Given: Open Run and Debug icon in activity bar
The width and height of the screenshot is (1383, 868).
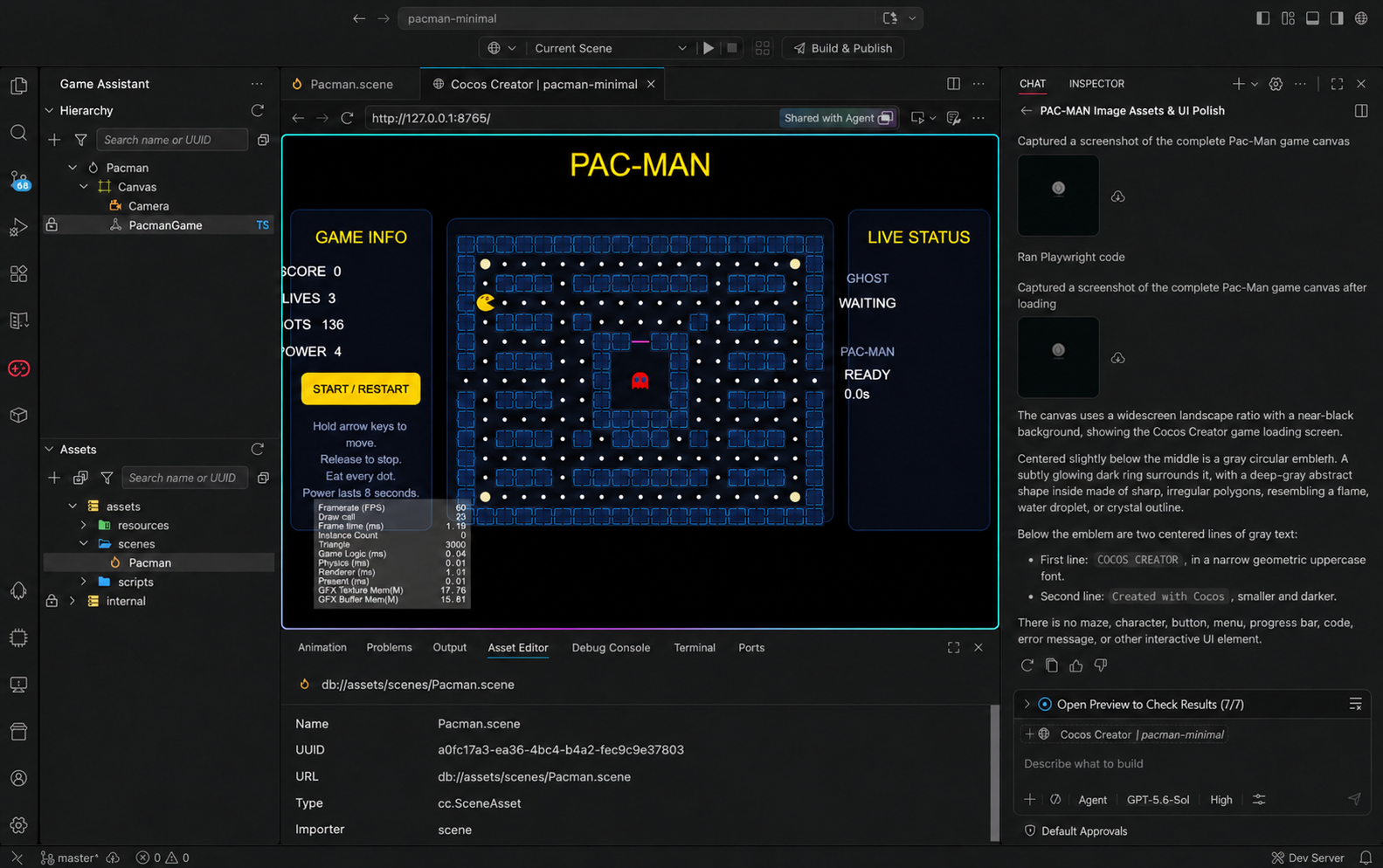Looking at the screenshot, I should 18,227.
